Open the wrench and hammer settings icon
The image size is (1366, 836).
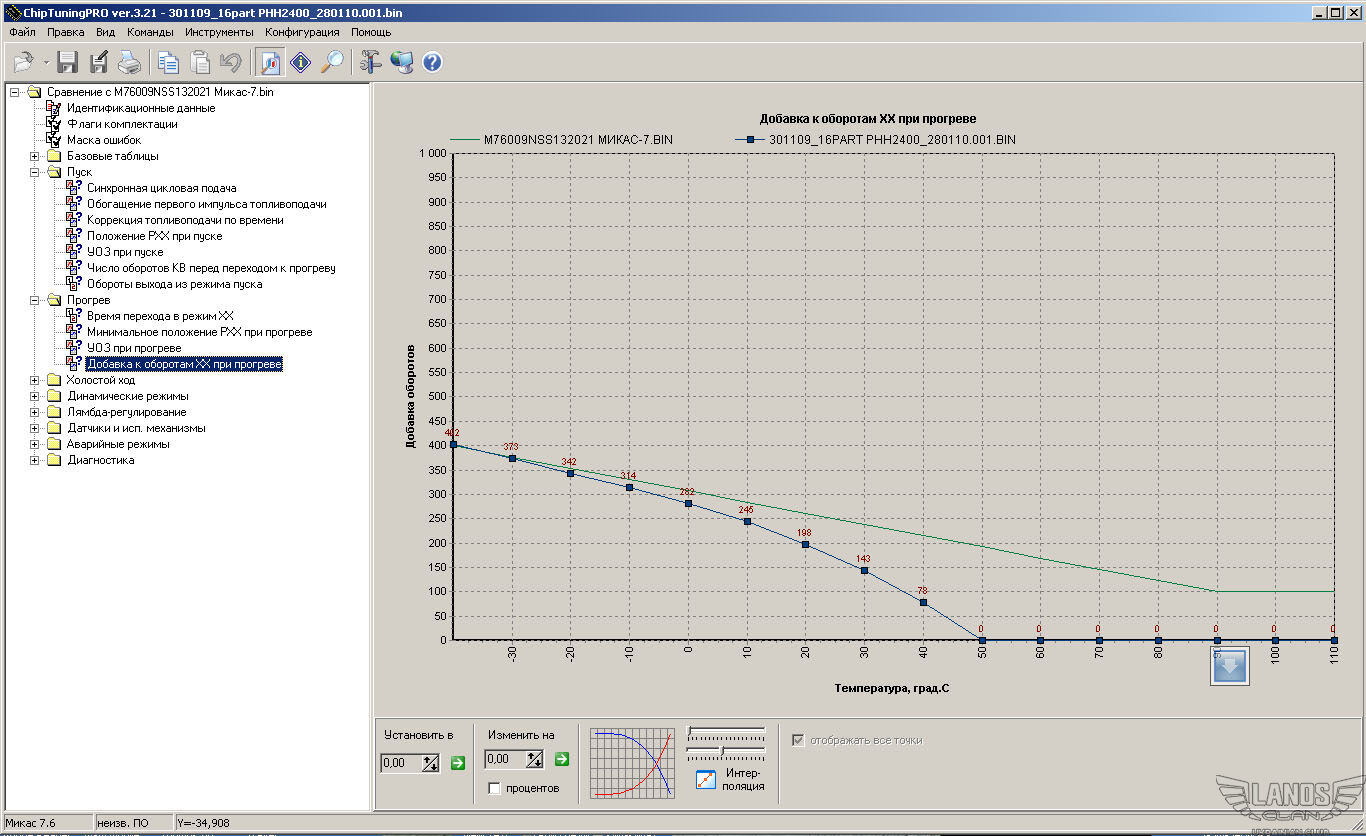(x=371, y=62)
